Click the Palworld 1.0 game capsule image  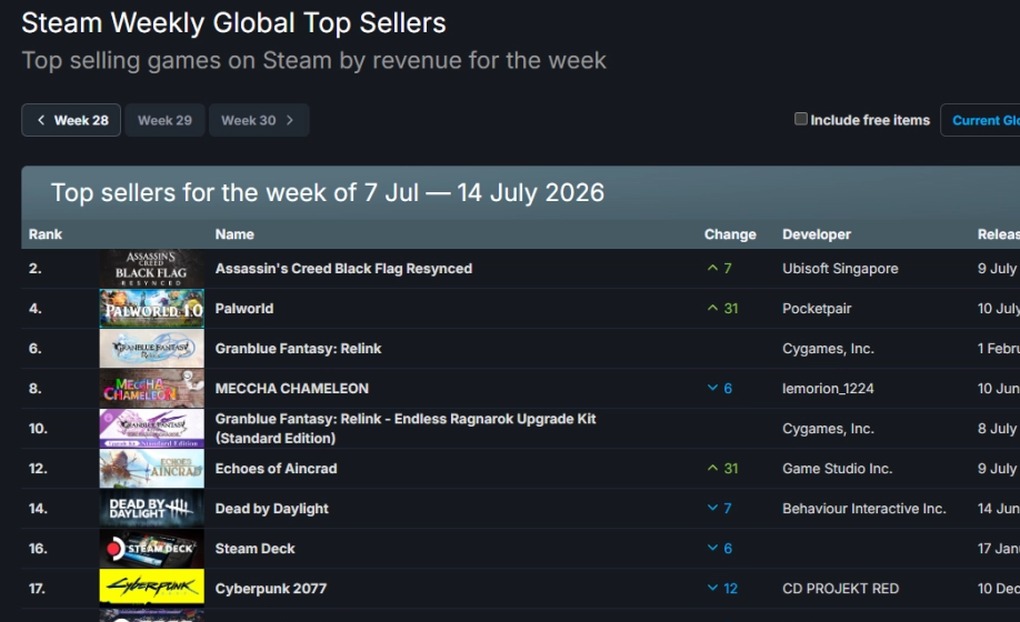pos(152,308)
